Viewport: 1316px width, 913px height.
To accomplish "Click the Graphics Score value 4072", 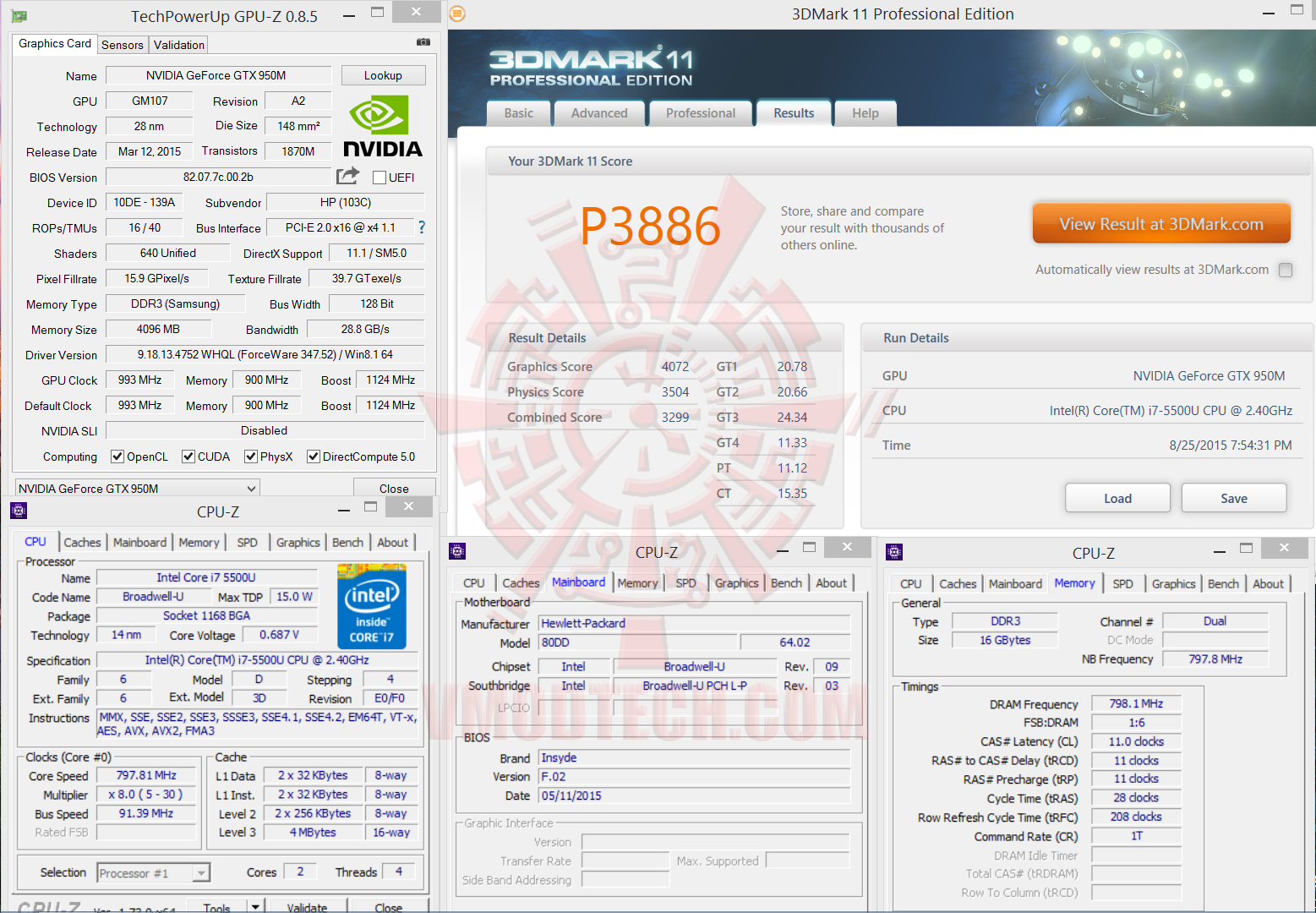I will pos(675,367).
